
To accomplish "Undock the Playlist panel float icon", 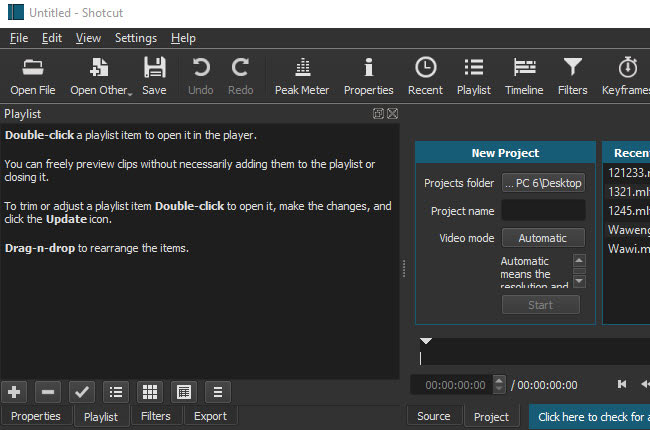I will [x=378, y=114].
